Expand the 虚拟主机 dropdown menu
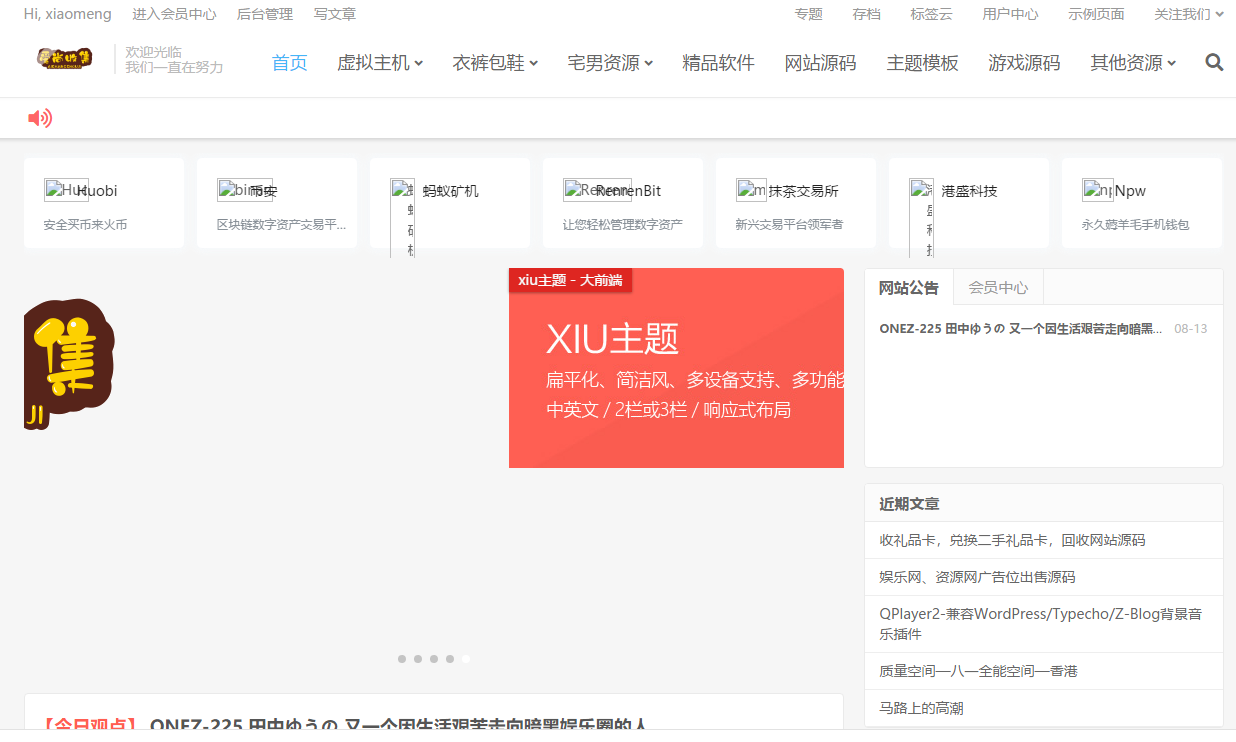The width and height of the screenshot is (1236, 742). [380, 63]
